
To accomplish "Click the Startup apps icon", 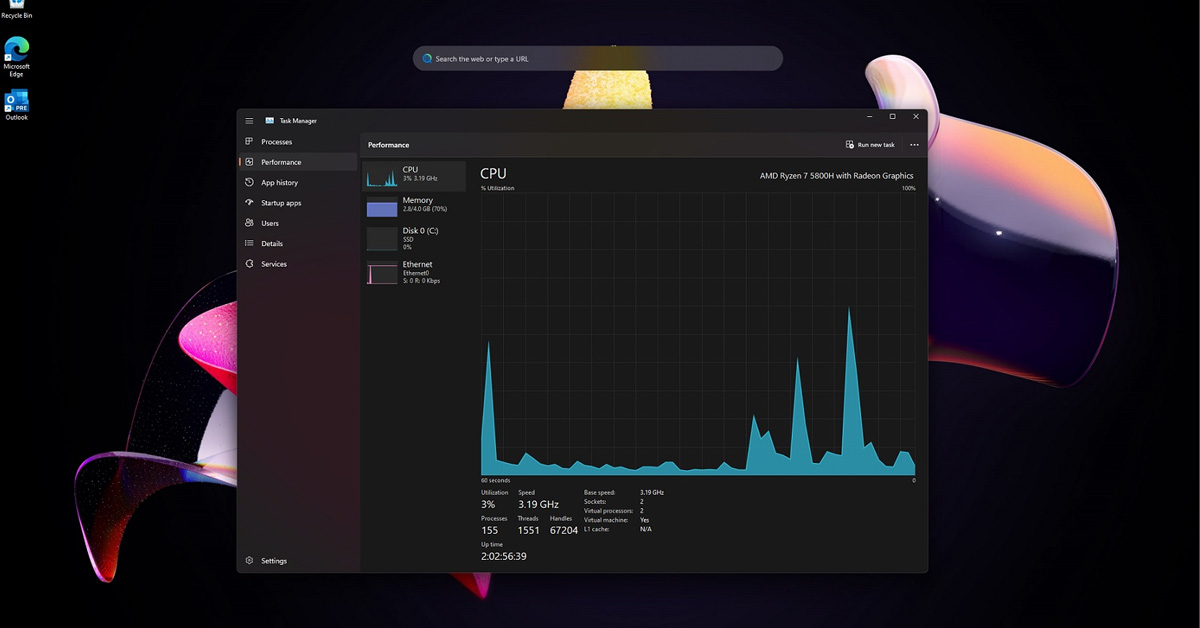I will pyautogui.click(x=250, y=203).
